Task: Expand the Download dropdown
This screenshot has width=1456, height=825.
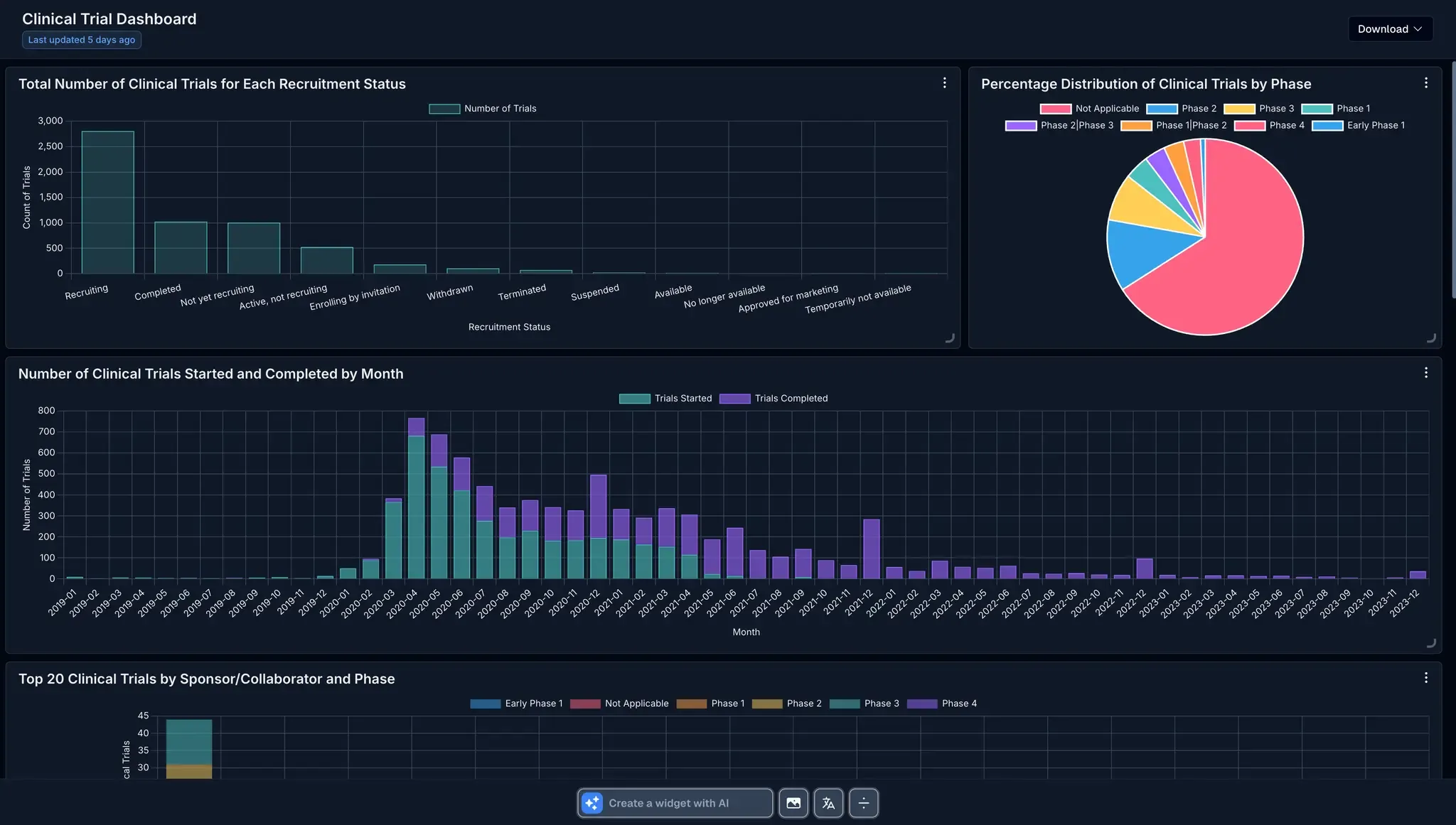Action: tap(1390, 29)
